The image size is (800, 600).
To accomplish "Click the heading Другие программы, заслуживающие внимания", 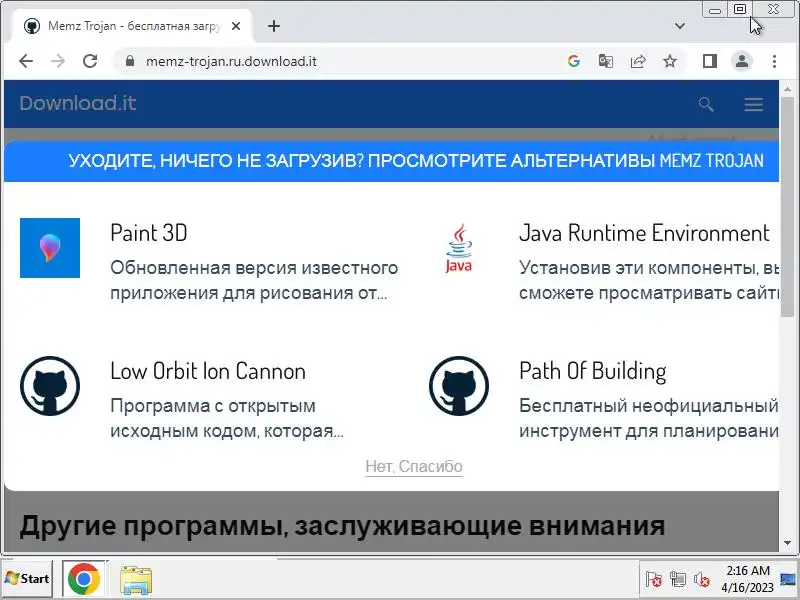I will pyautogui.click(x=342, y=526).
